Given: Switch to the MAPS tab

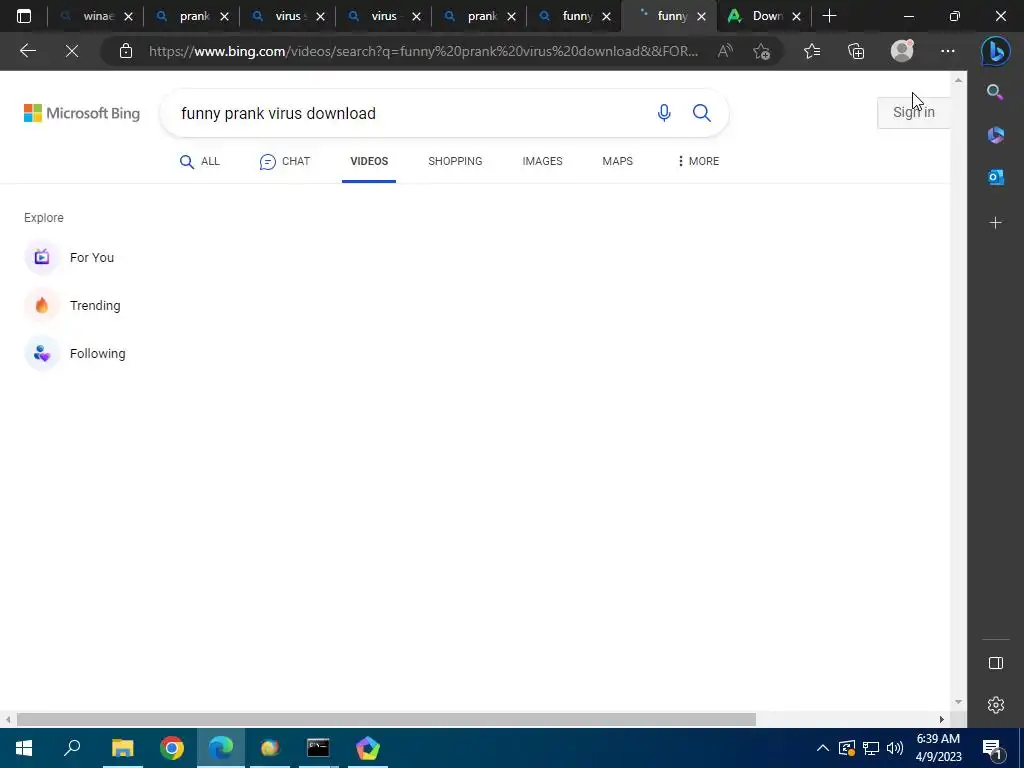Looking at the screenshot, I should coord(617,161).
